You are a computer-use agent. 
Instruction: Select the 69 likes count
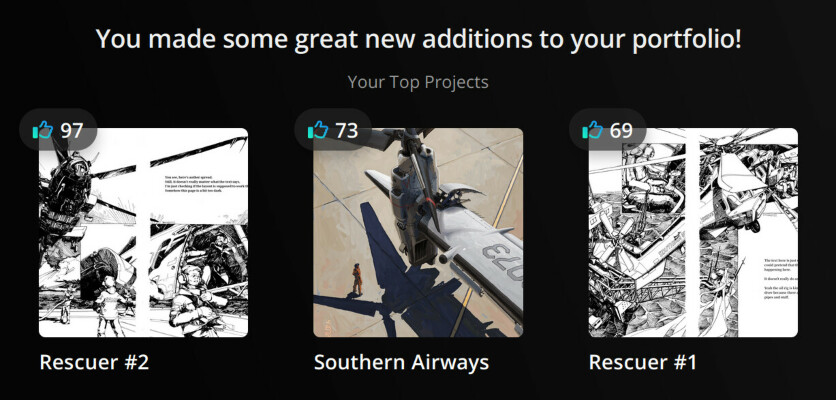[x=621, y=130]
